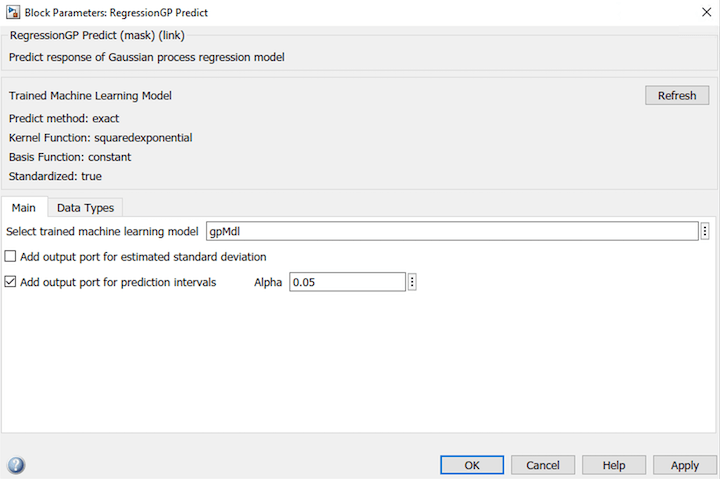
Task: Click the 'Select trained machine learning model' label
Action: [x=102, y=231]
